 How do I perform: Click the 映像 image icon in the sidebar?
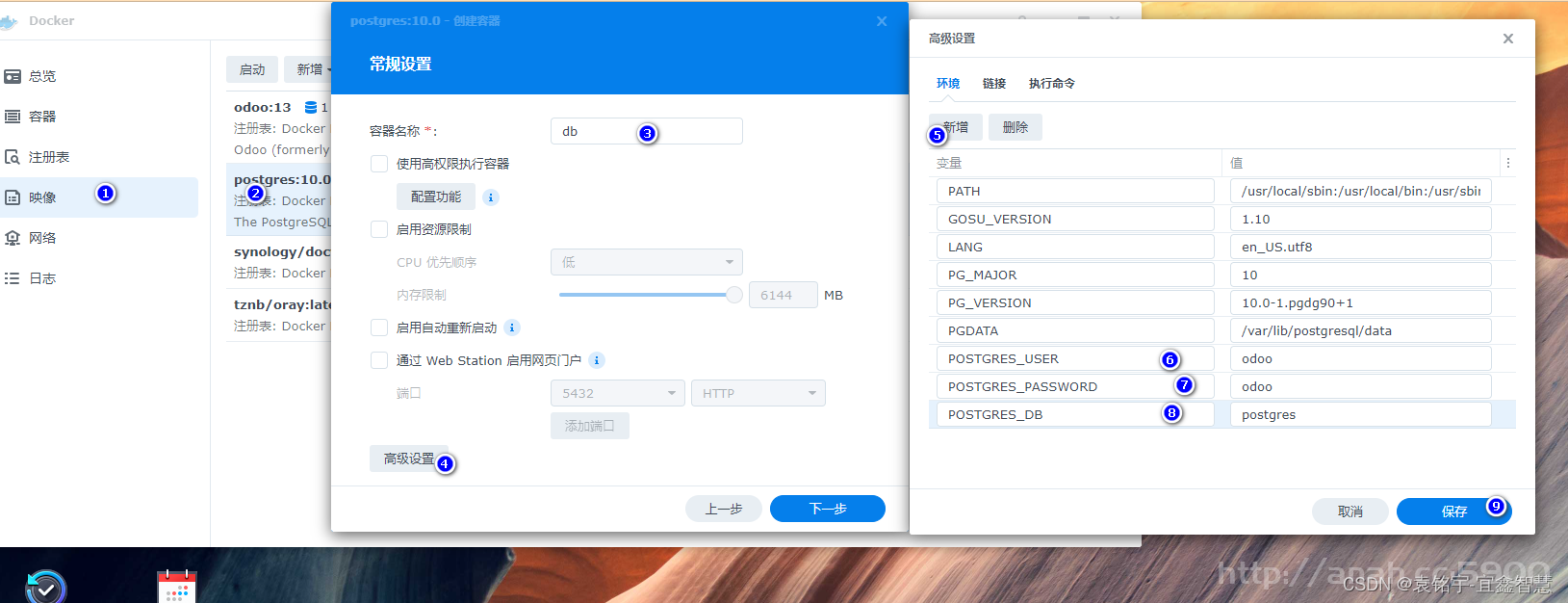(13, 197)
